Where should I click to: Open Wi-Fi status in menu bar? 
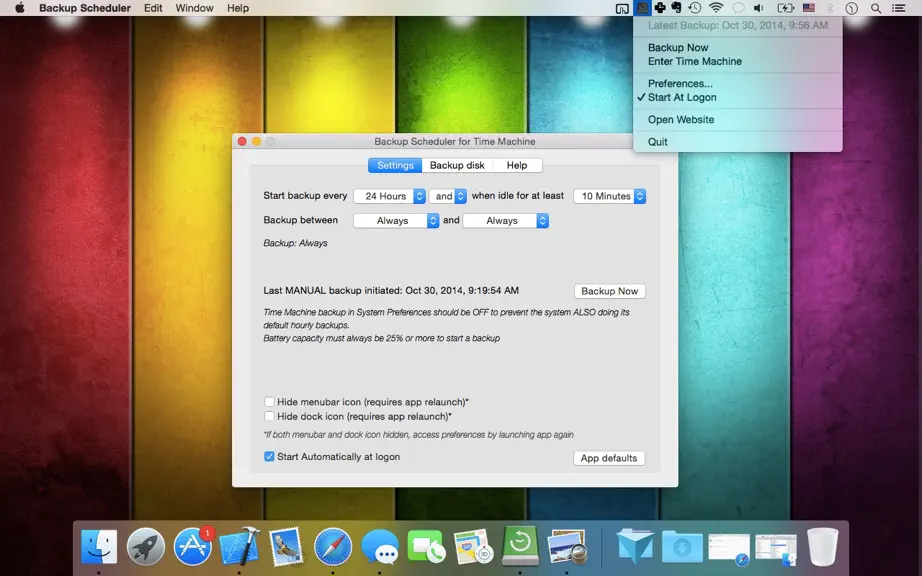pyautogui.click(x=716, y=8)
